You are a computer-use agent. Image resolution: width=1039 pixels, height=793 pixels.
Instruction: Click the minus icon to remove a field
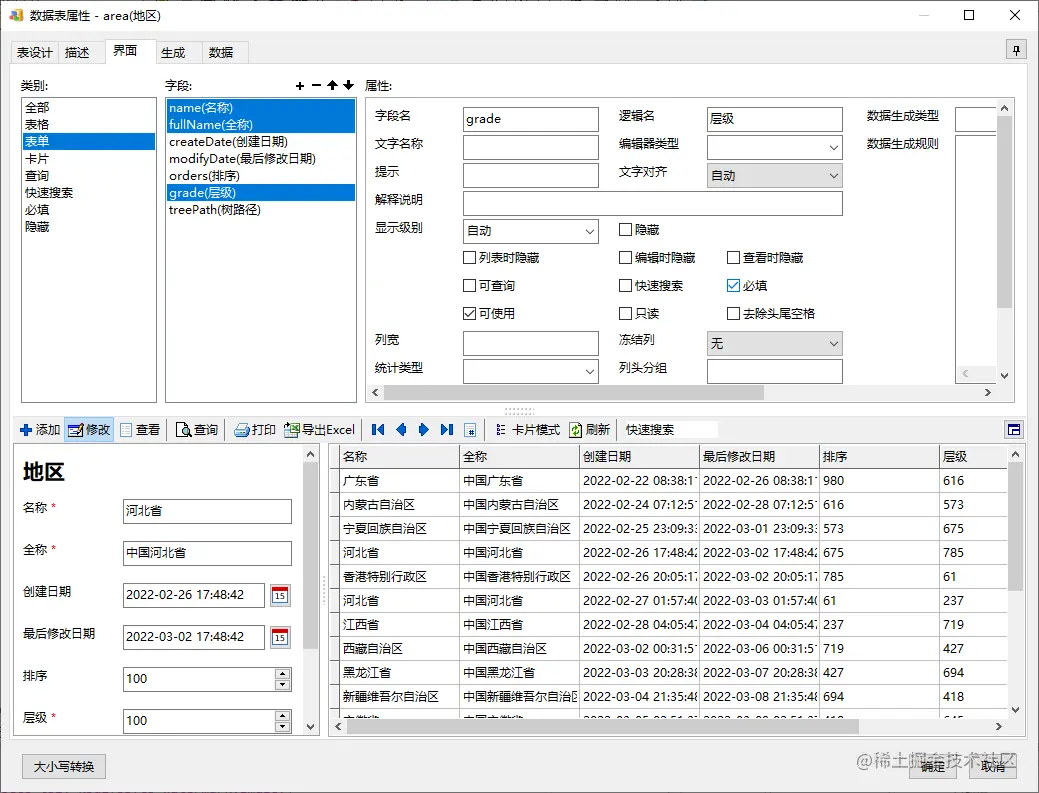[316, 85]
